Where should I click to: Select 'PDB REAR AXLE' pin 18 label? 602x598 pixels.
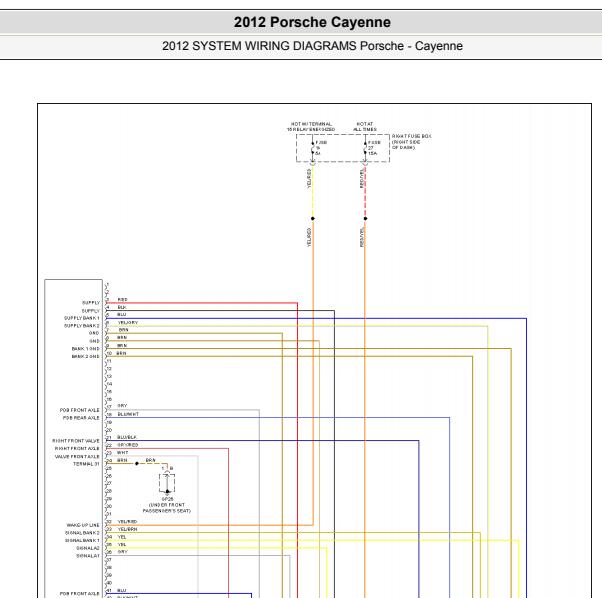pos(81,418)
